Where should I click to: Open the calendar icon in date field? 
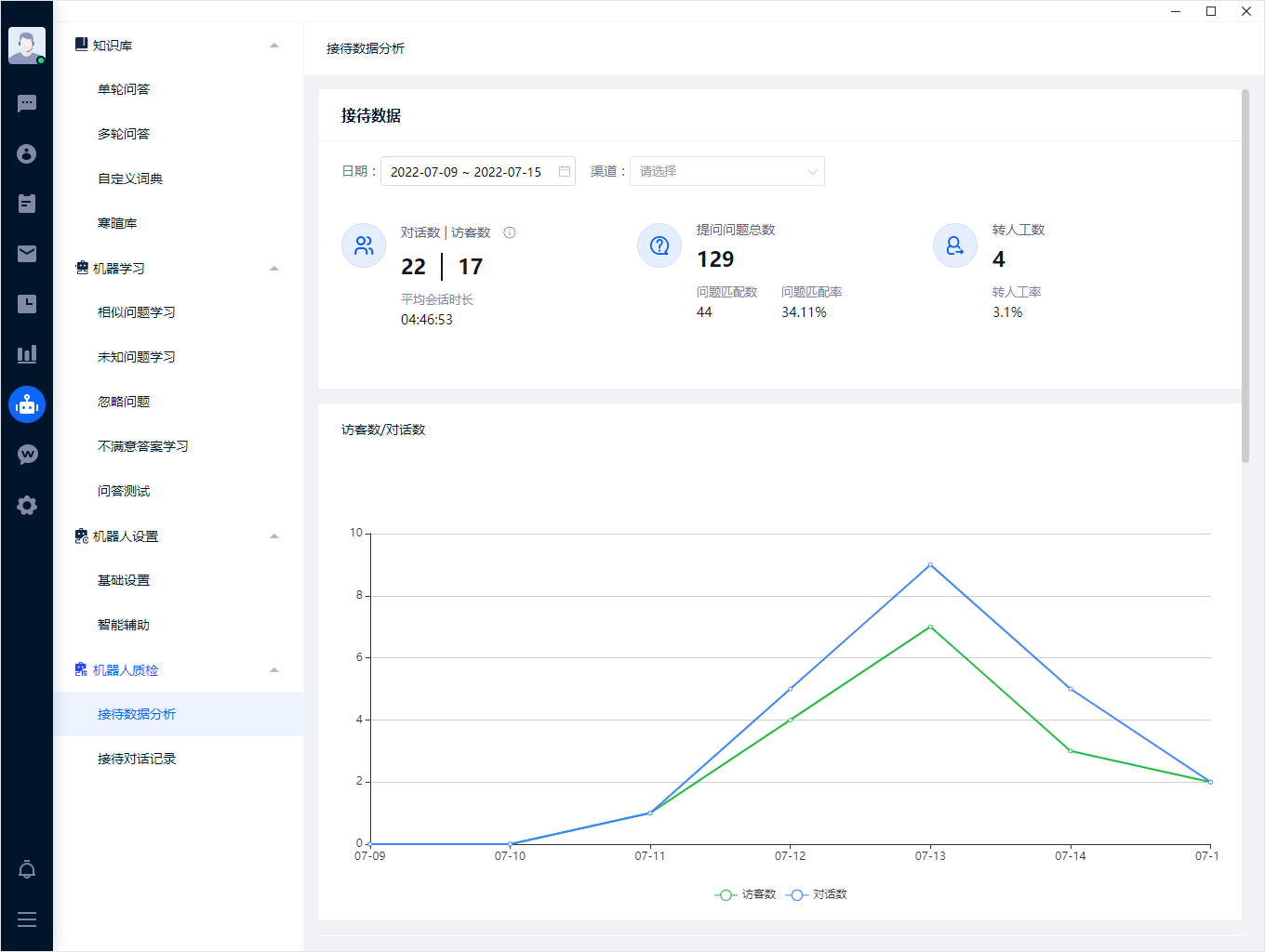[x=565, y=171]
